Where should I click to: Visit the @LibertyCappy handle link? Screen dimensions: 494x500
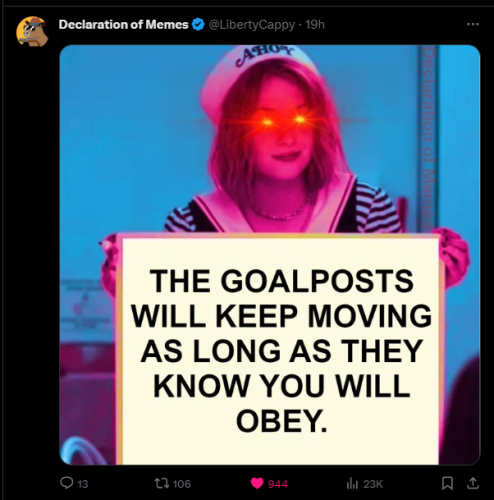point(252,25)
